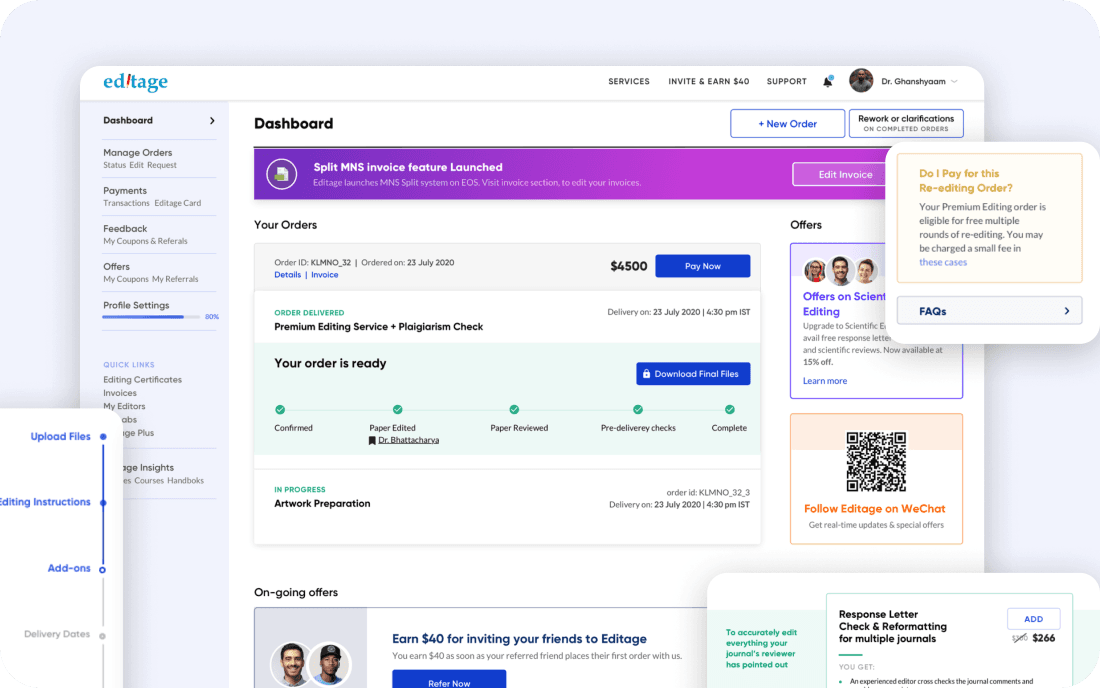Open the Support menu

[x=786, y=81]
